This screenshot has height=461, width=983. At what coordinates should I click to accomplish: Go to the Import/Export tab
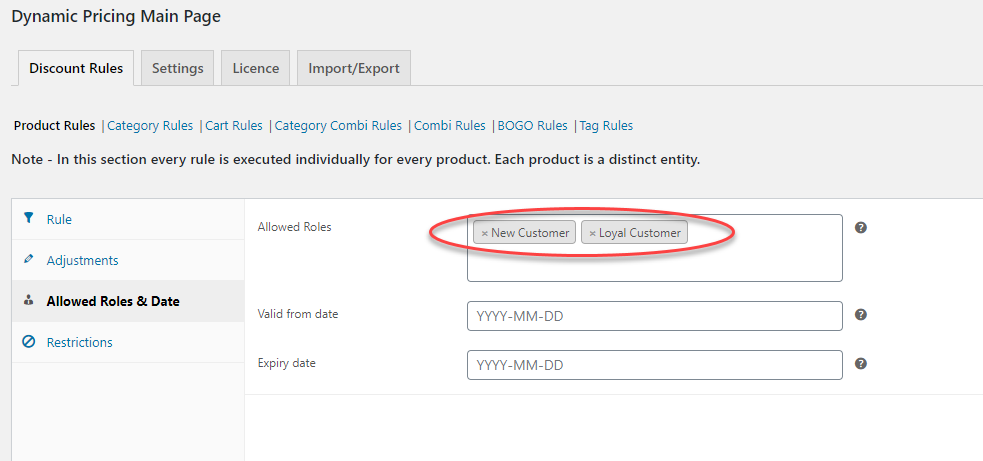354,68
